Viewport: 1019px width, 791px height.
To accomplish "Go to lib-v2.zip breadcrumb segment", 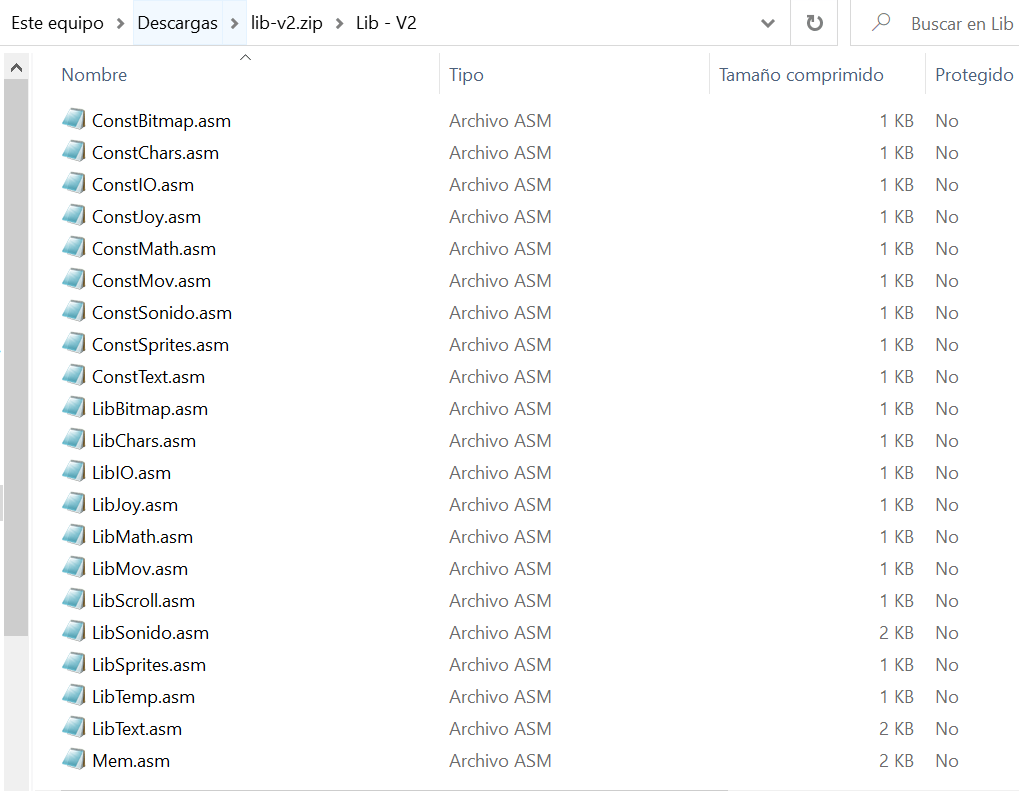I will (x=287, y=23).
